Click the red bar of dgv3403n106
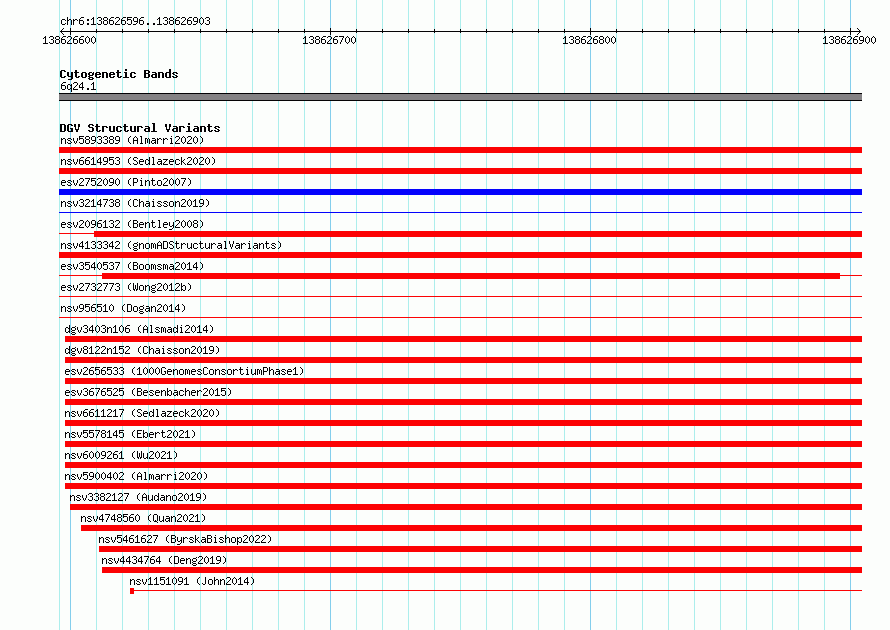Viewport: 890px width, 630px height. pos(463,339)
